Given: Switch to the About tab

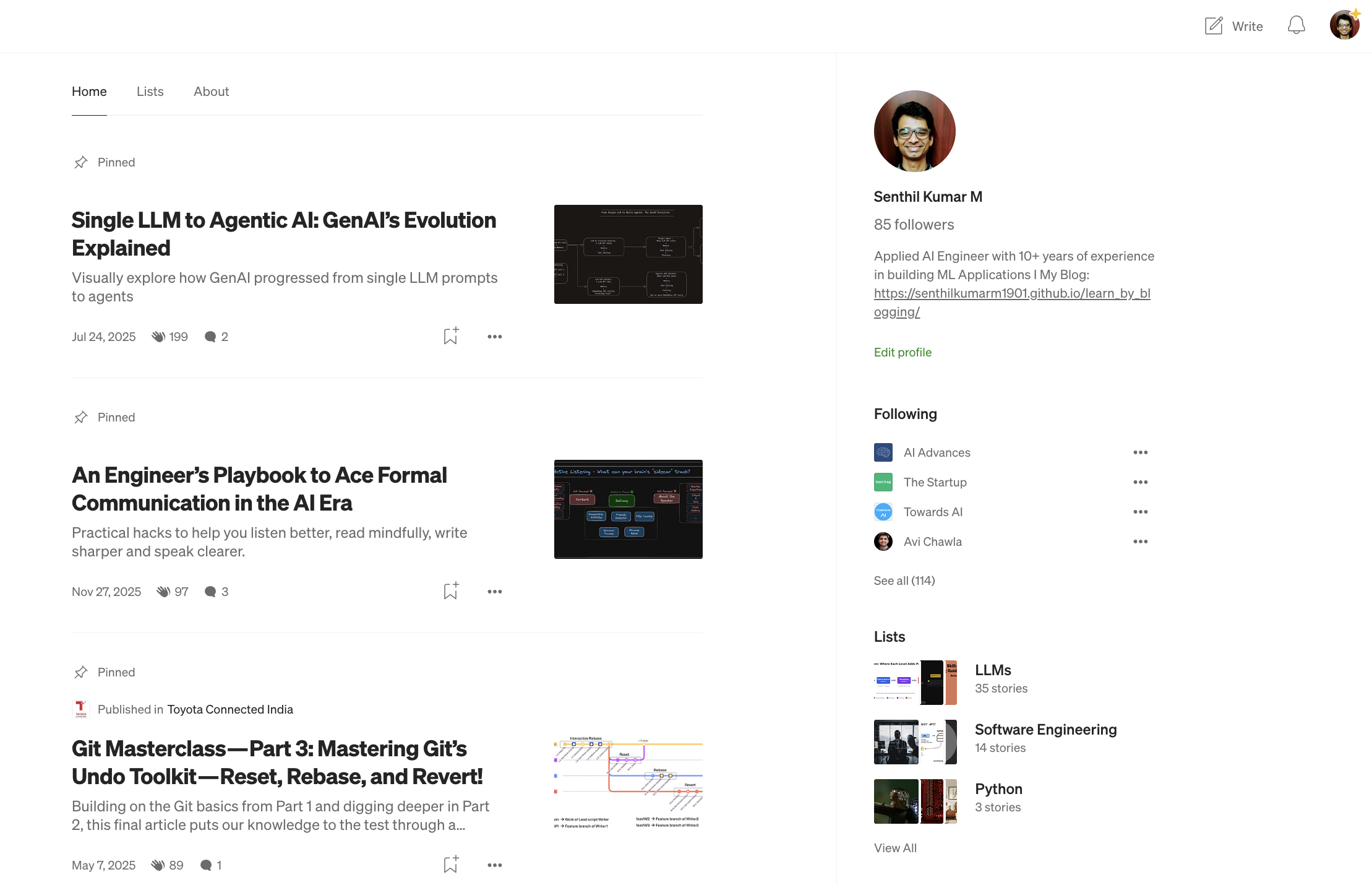Looking at the screenshot, I should (x=211, y=91).
